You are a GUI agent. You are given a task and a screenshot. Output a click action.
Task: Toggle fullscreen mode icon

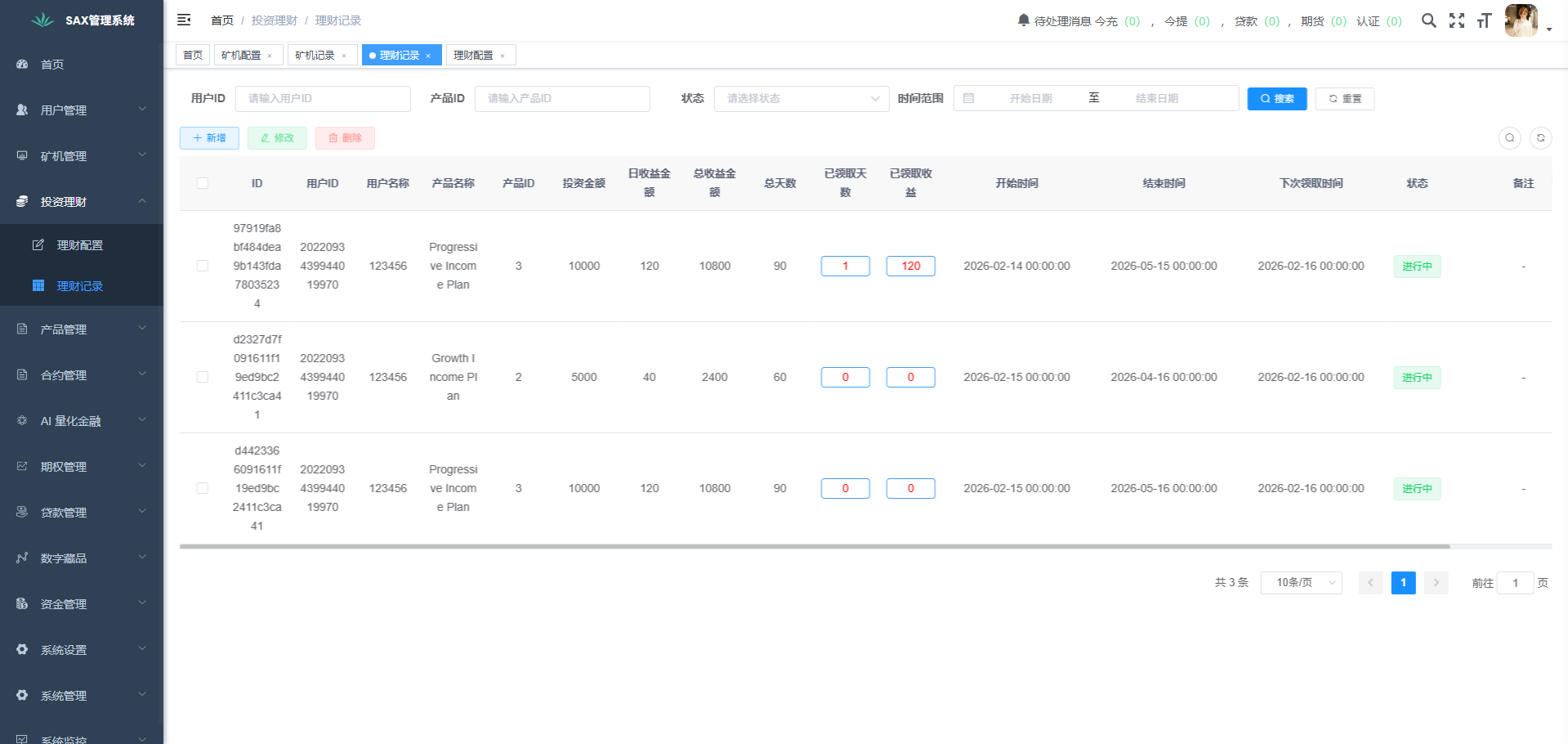point(1456,20)
